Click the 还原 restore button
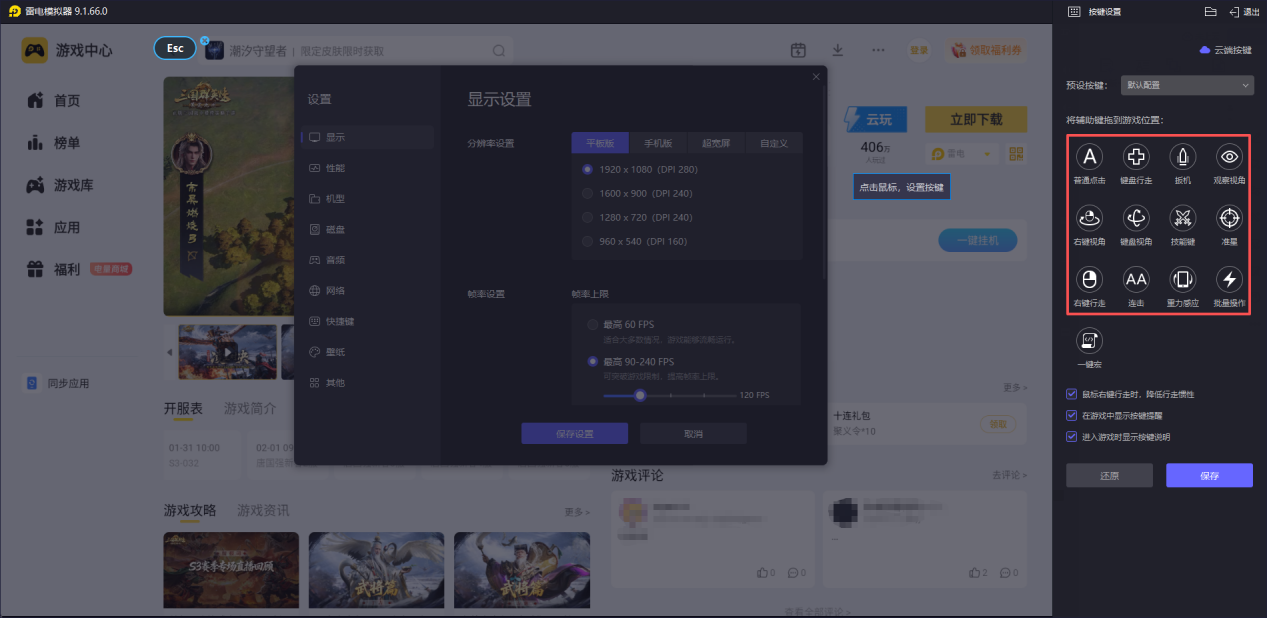Viewport: 1267px width, 618px height. pos(1109,475)
